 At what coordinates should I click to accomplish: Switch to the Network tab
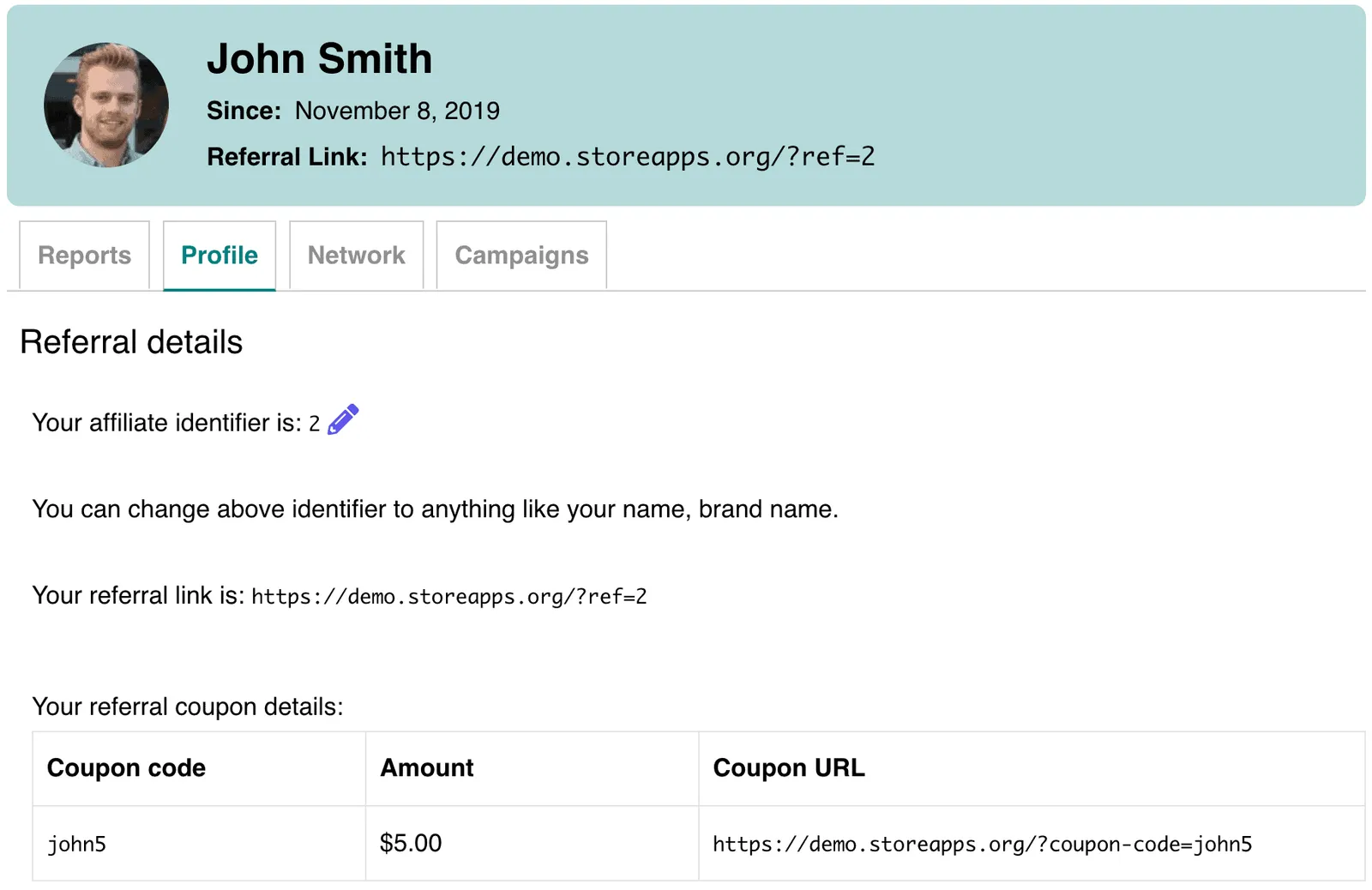356,256
